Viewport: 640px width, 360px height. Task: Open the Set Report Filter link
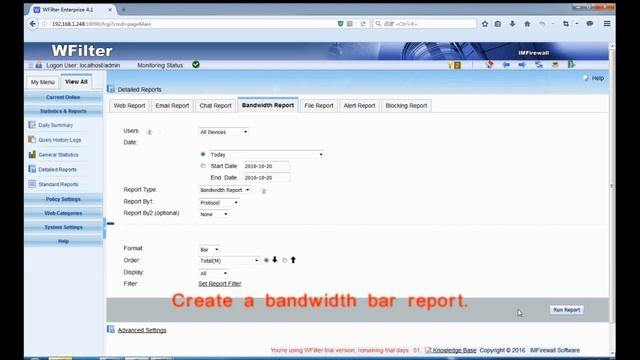pos(220,284)
